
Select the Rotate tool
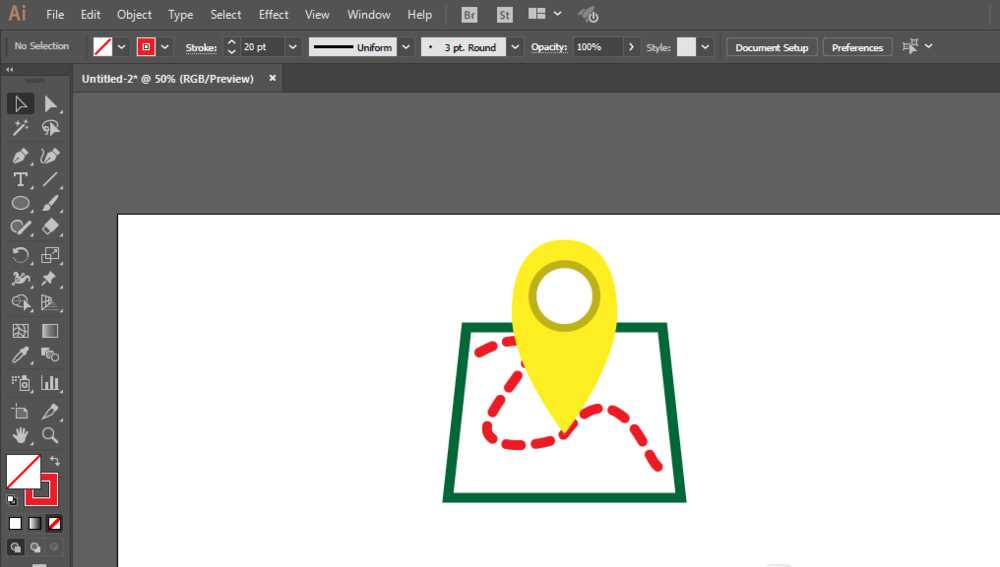[x=20, y=255]
